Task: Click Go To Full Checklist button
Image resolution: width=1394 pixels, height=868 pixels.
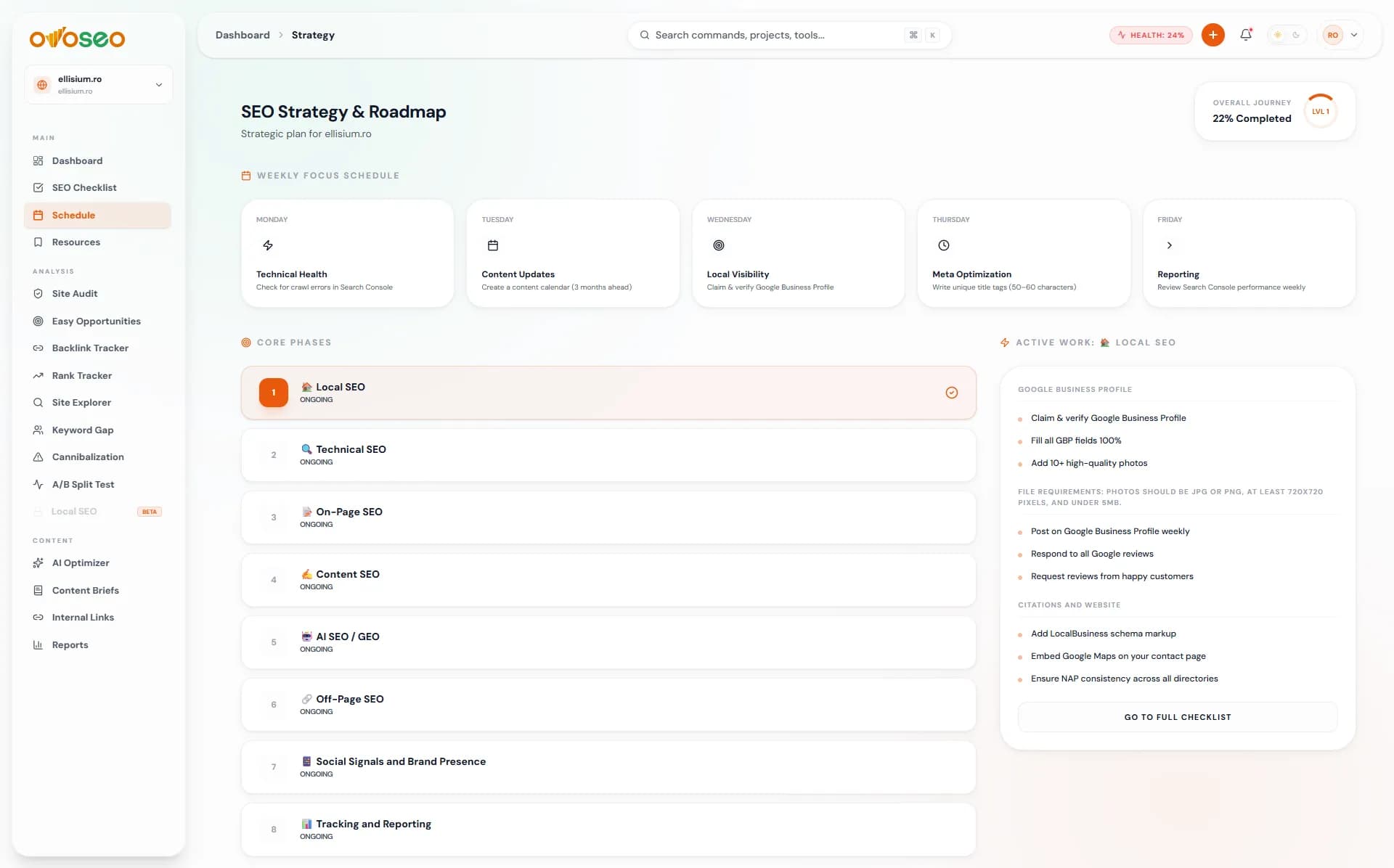Action: point(1178,717)
